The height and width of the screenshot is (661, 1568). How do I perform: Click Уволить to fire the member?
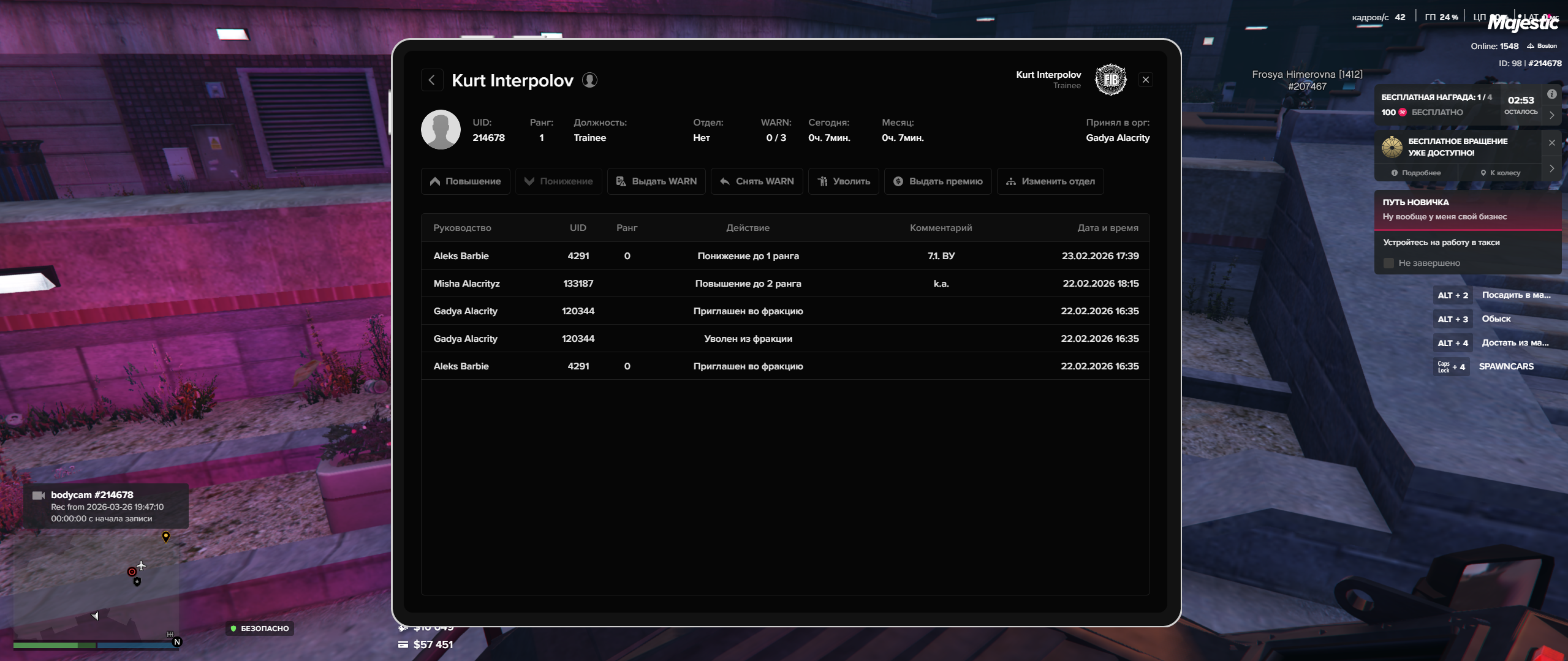(844, 181)
